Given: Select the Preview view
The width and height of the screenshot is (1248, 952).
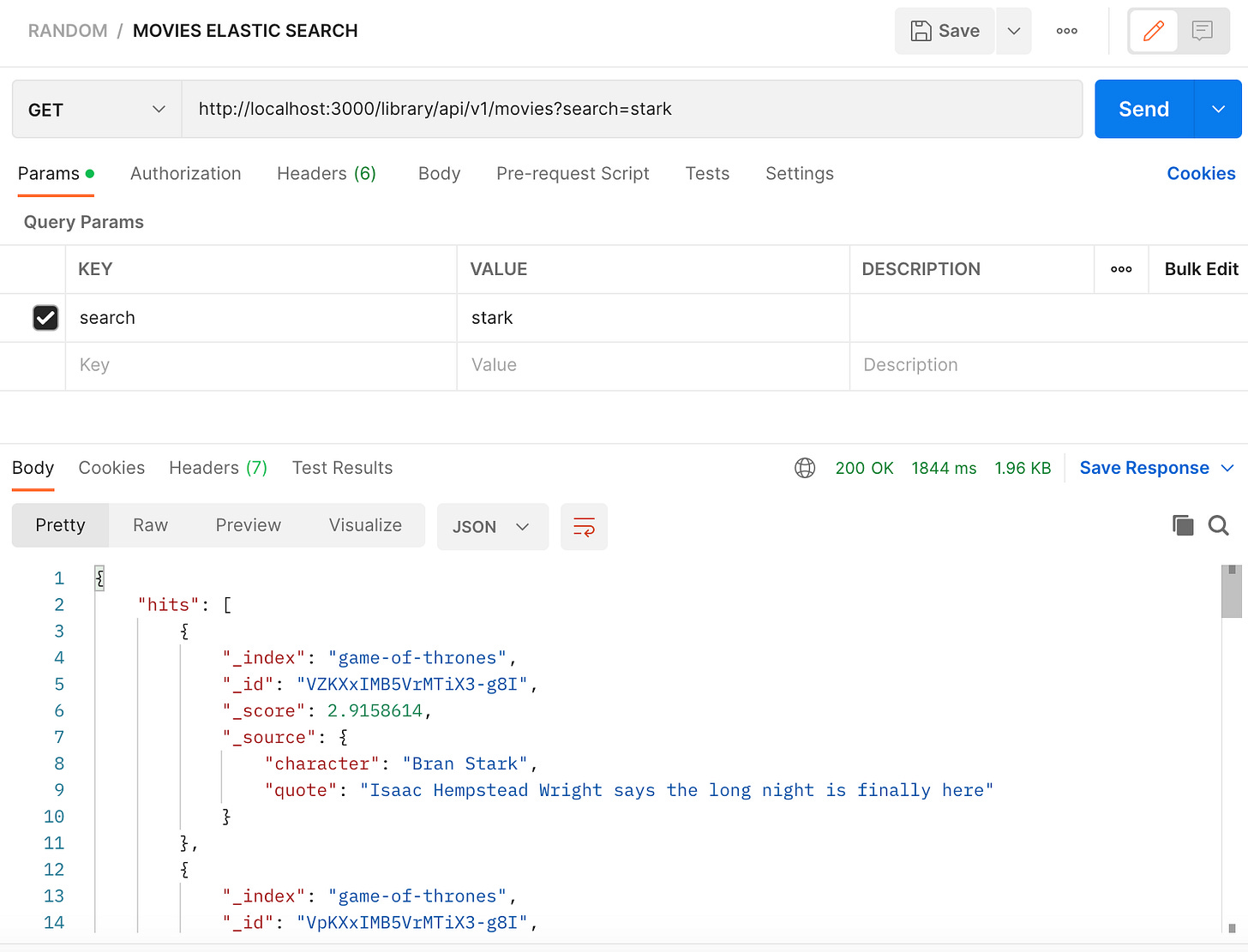Looking at the screenshot, I should click(x=248, y=526).
